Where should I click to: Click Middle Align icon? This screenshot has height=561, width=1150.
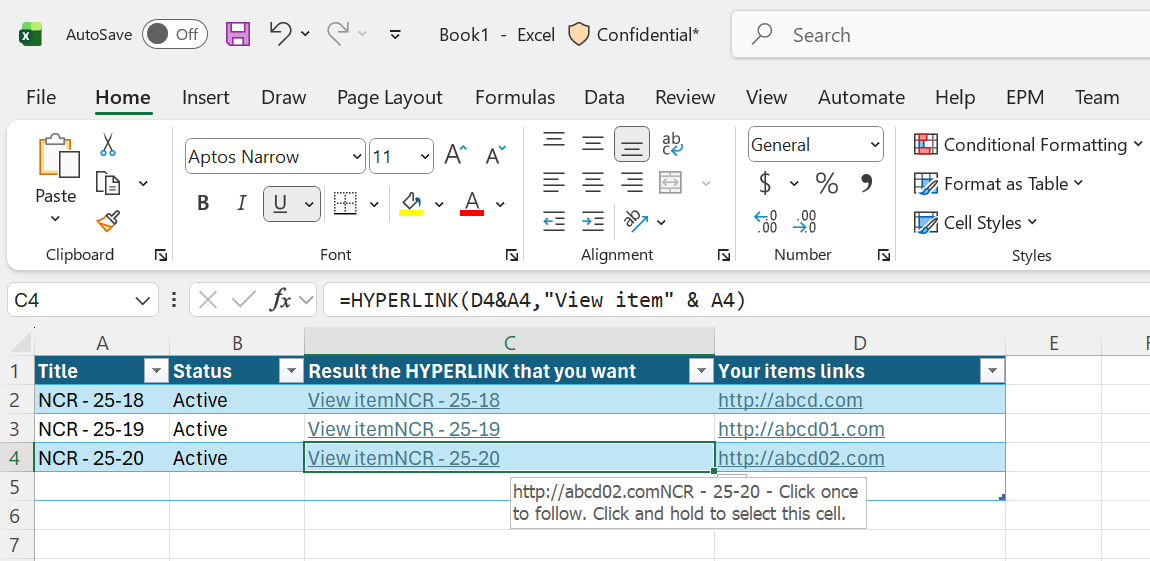[x=593, y=142]
